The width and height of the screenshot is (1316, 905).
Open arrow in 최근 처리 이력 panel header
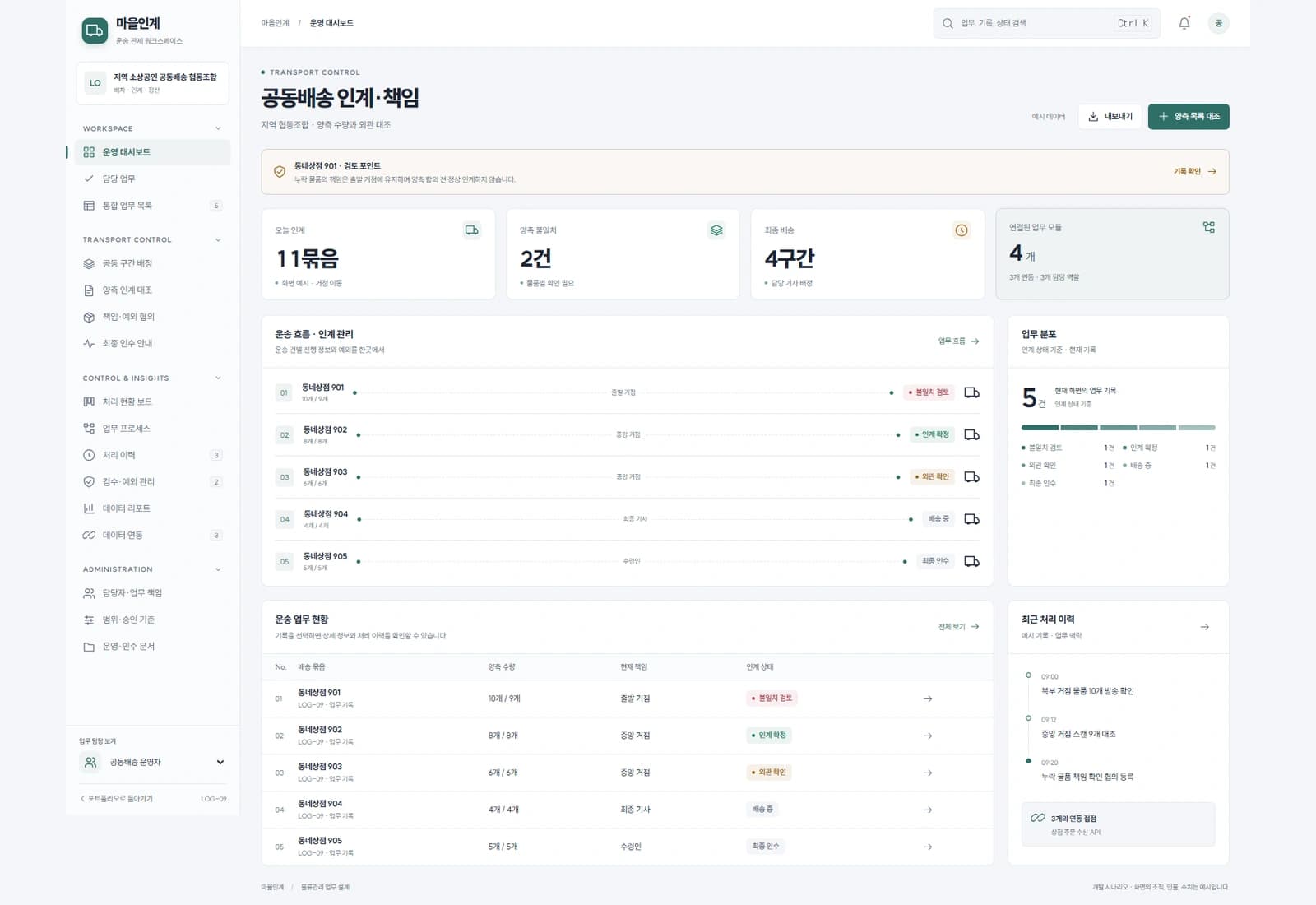tap(1205, 627)
